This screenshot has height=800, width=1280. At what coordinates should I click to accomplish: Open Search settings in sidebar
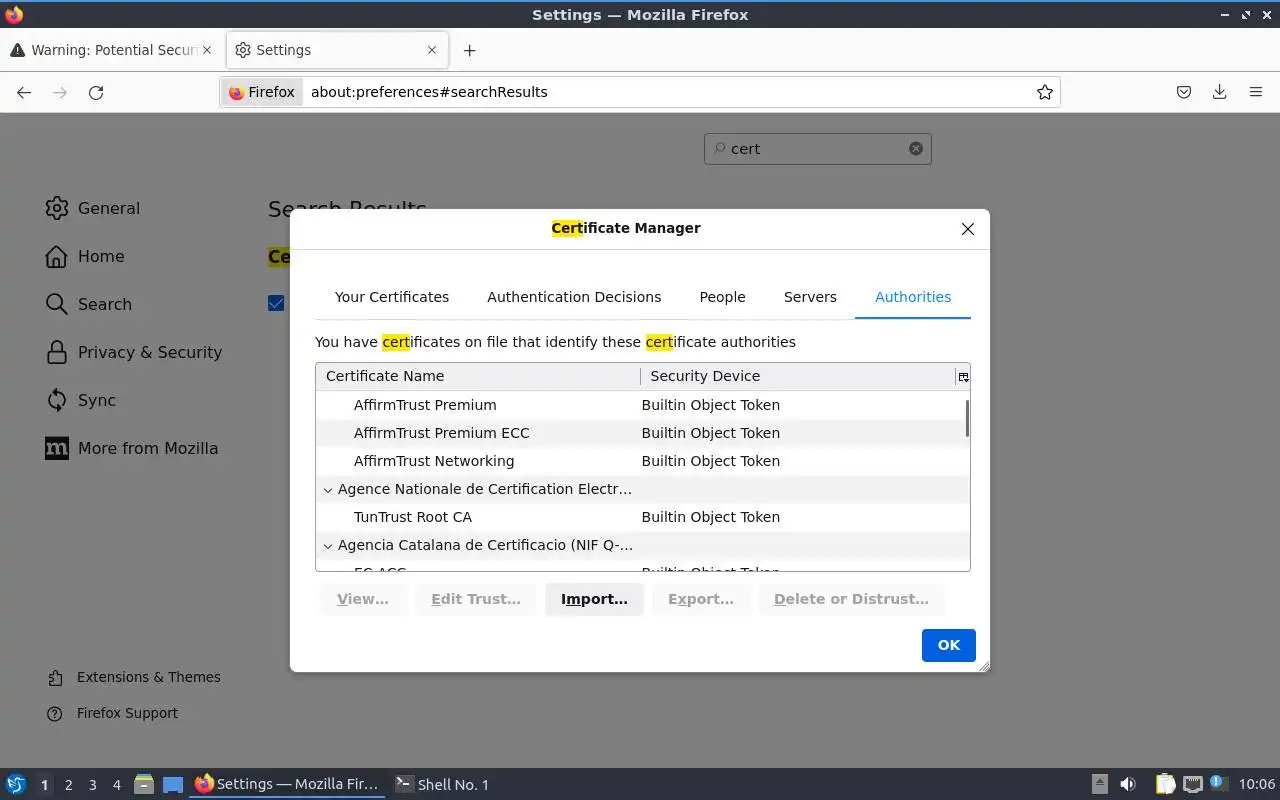click(x=89, y=304)
